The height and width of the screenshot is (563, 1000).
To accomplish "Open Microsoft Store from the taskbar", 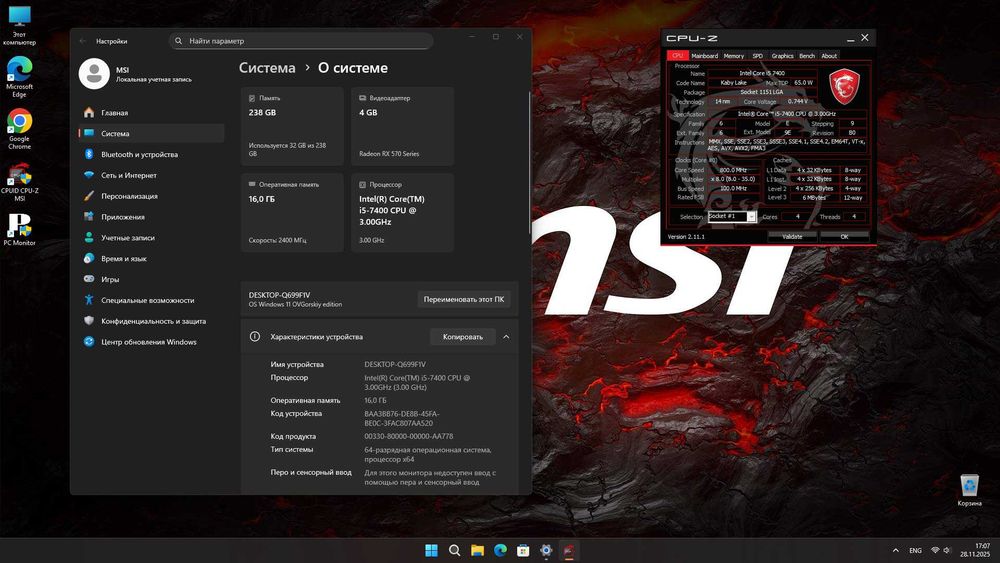I will (523, 550).
